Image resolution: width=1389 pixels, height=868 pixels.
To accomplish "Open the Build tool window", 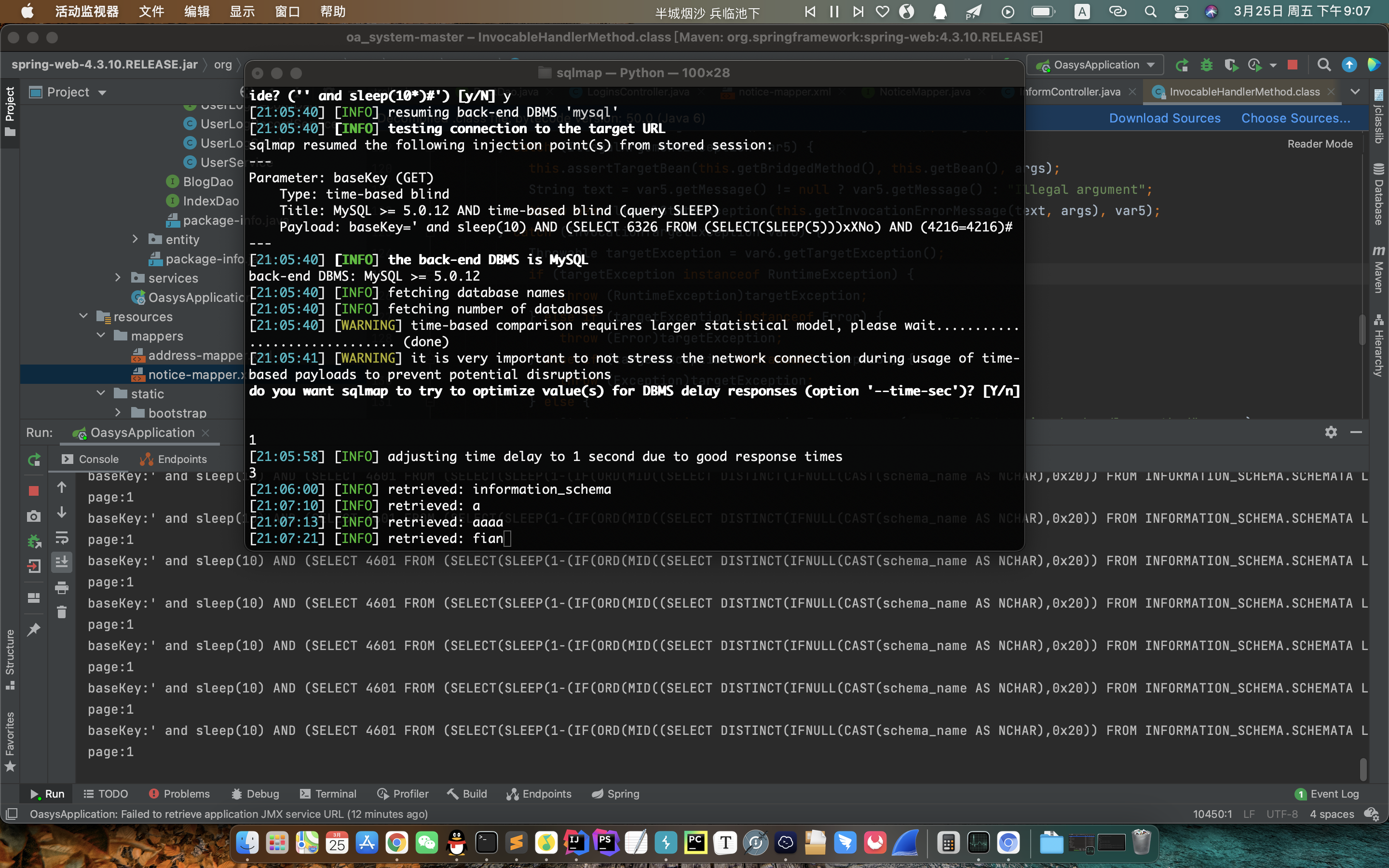I will [x=467, y=794].
